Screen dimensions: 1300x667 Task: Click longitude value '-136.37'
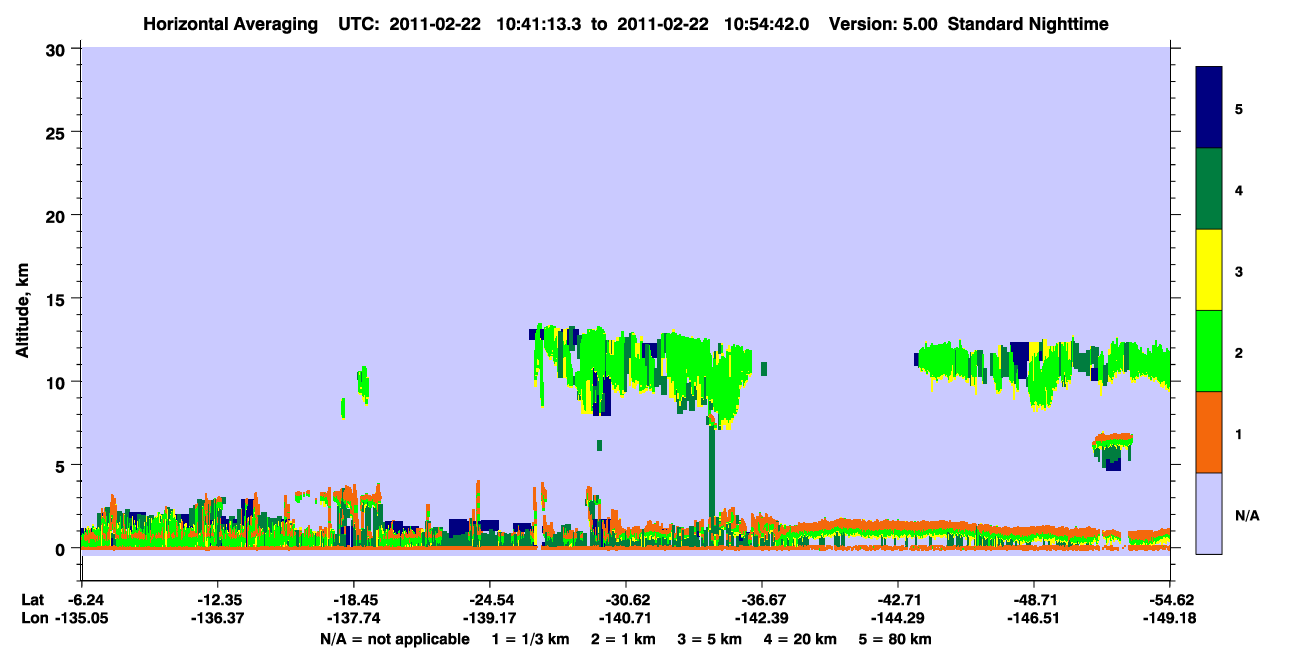pos(217,619)
